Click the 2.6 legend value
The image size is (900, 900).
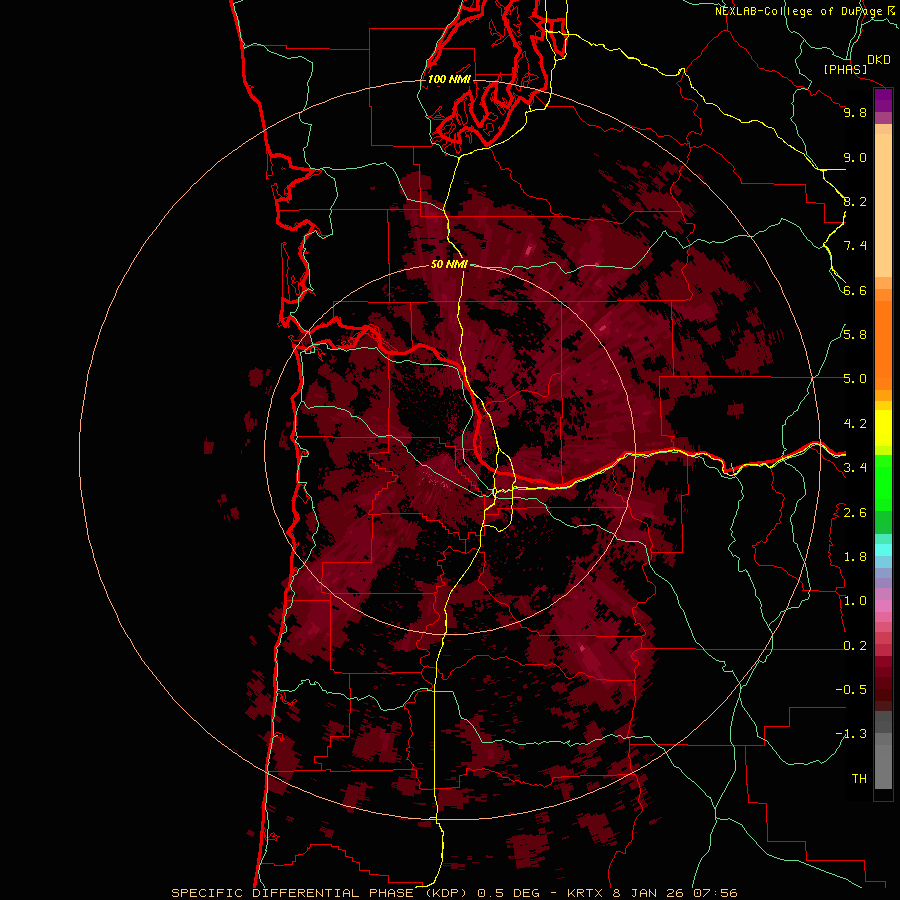[855, 512]
